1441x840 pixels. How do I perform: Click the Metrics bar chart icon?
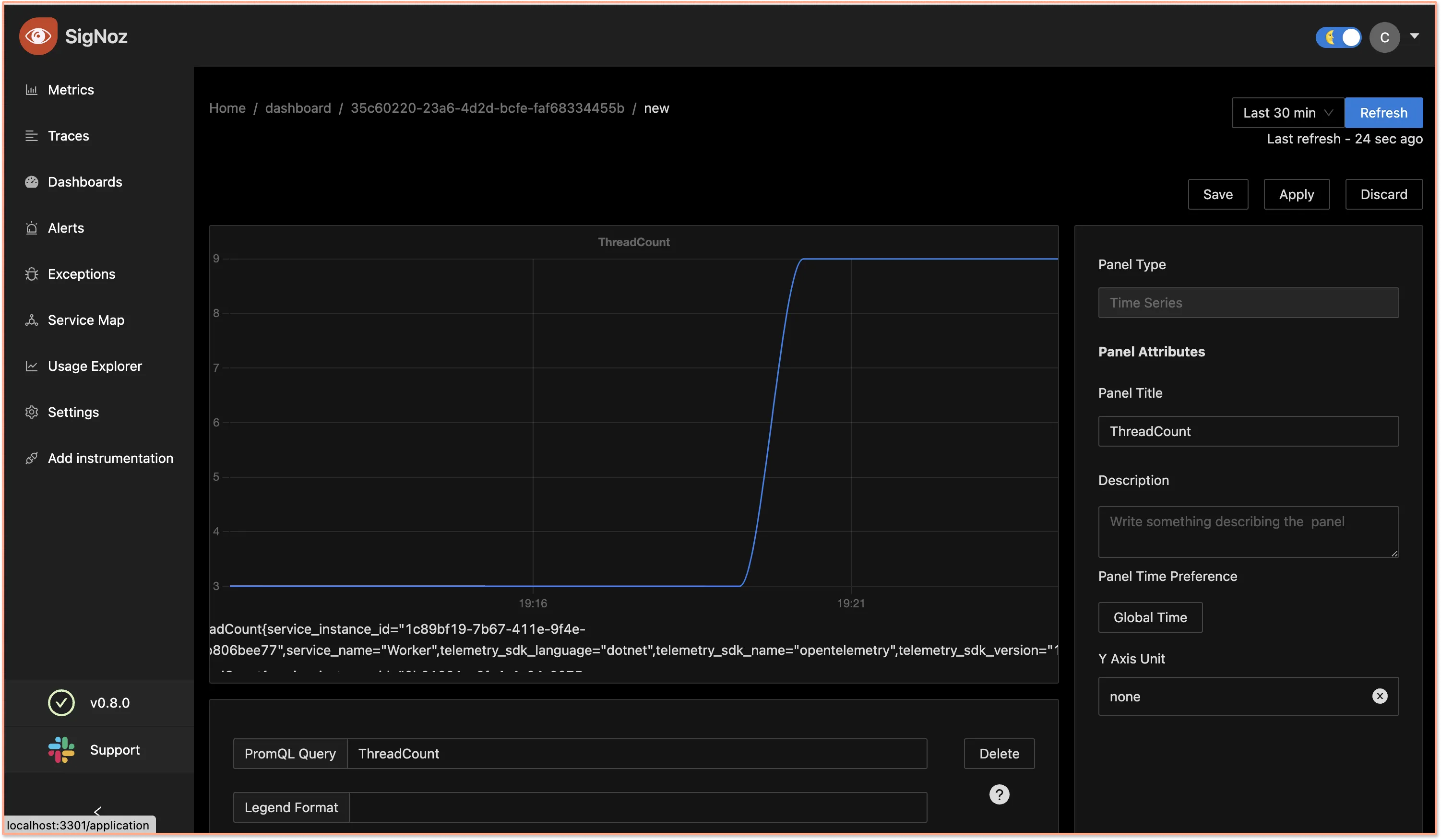coord(32,90)
